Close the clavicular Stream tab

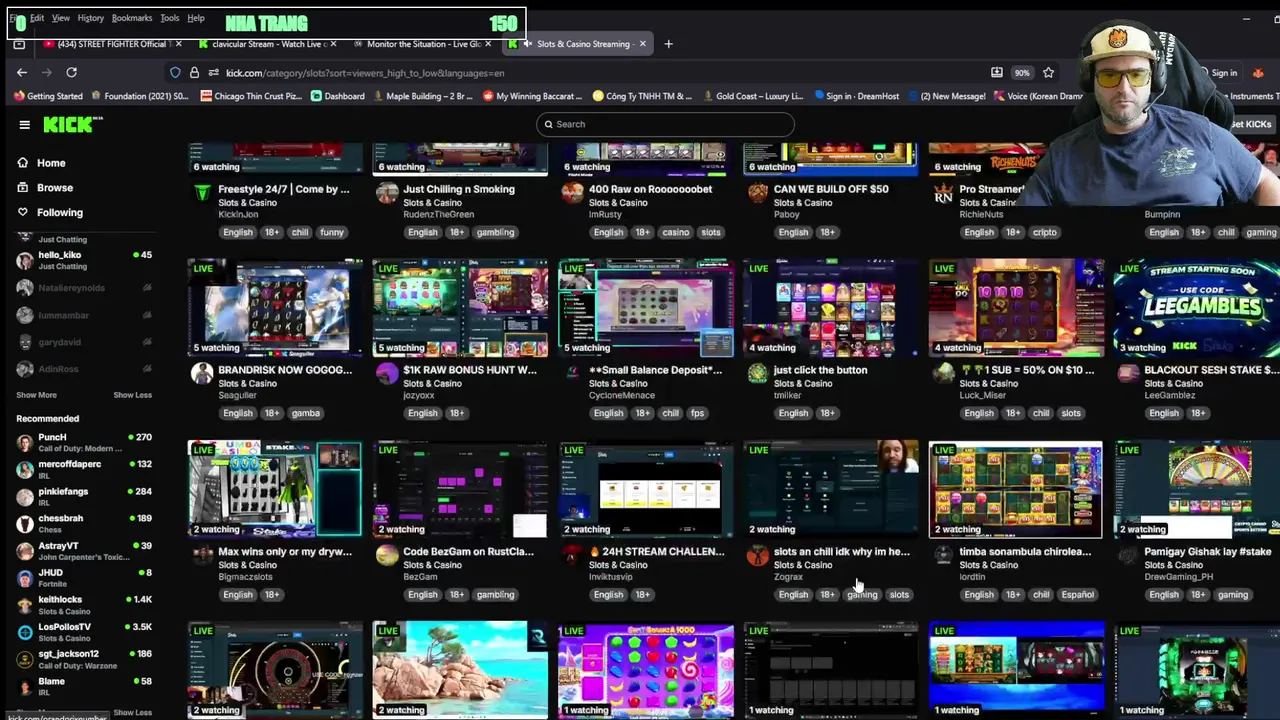pyautogui.click(x=333, y=44)
